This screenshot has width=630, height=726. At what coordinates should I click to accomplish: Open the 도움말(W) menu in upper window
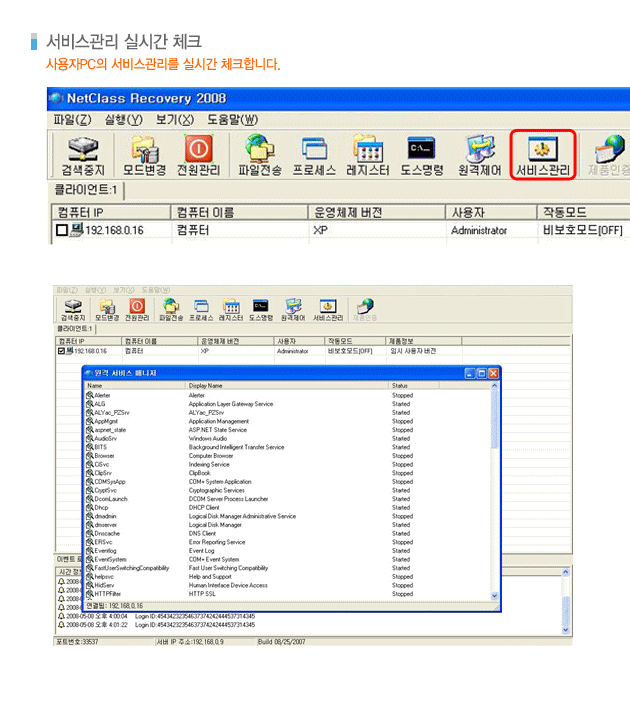232,120
